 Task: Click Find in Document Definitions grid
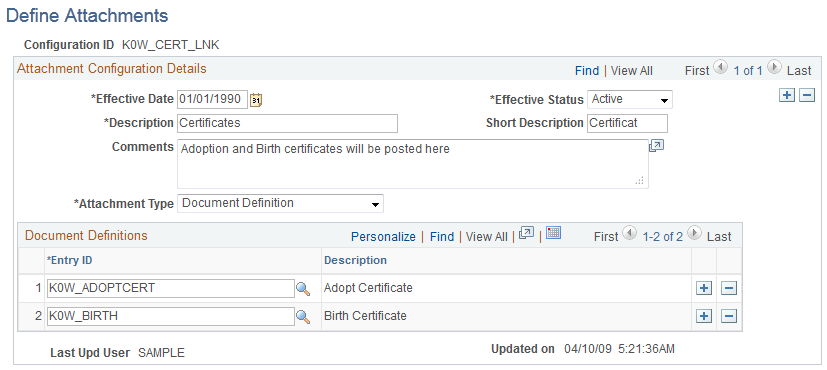(x=442, y=237)
